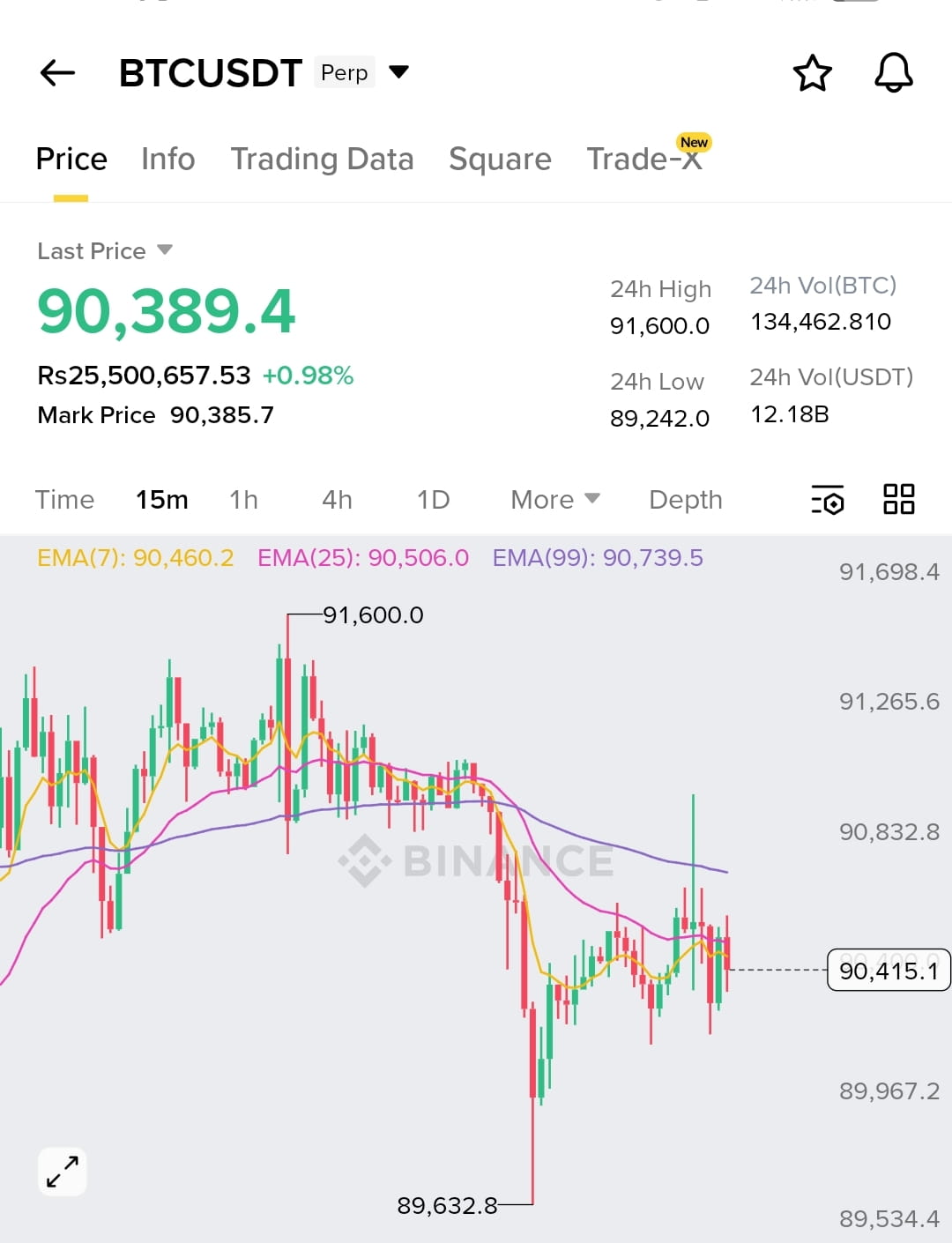
Task: Expand chart to fullscreen
Action: (63, 1172)
